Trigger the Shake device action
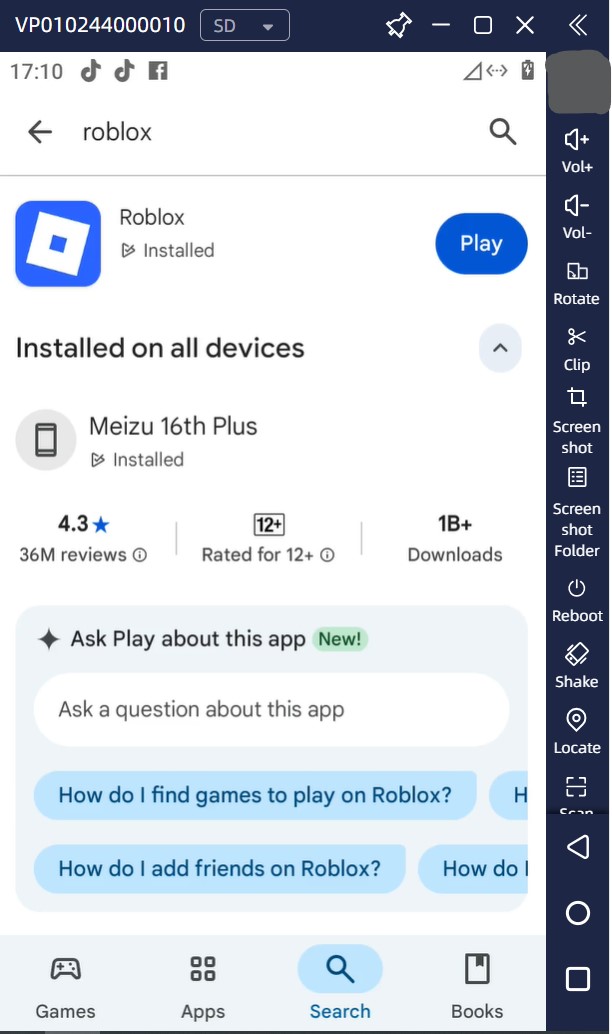Image resolution: width=612 pixels, height=1034 pixels. click(576, 654)
